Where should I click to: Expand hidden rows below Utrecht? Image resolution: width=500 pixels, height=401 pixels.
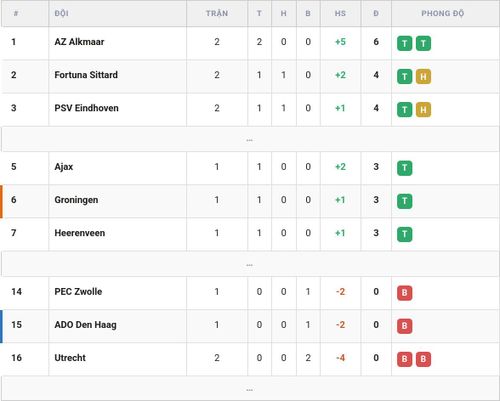[250, 389]
